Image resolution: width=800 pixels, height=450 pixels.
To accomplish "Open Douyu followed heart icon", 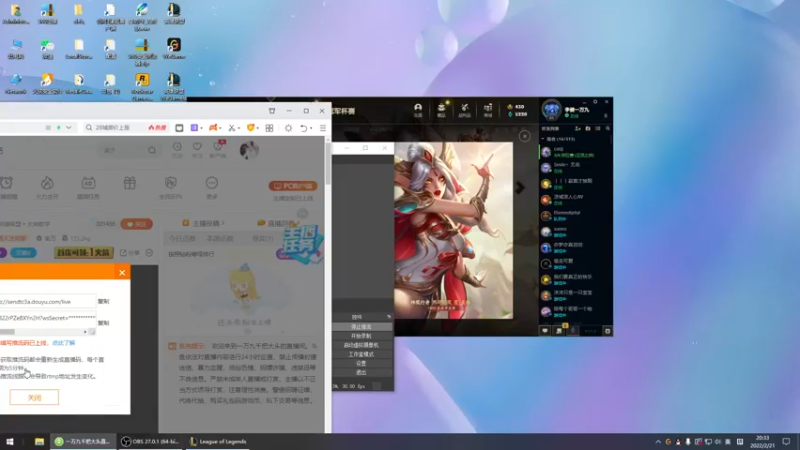I will [x=197, y=147].
